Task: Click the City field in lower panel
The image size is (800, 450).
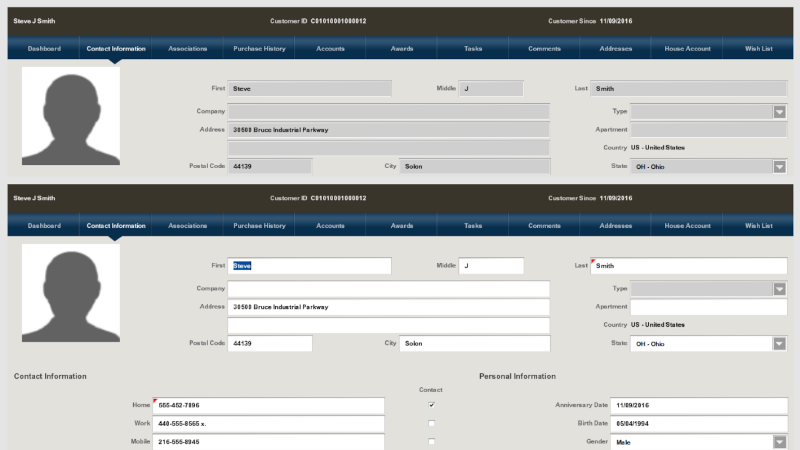Action: coord(475,343)
